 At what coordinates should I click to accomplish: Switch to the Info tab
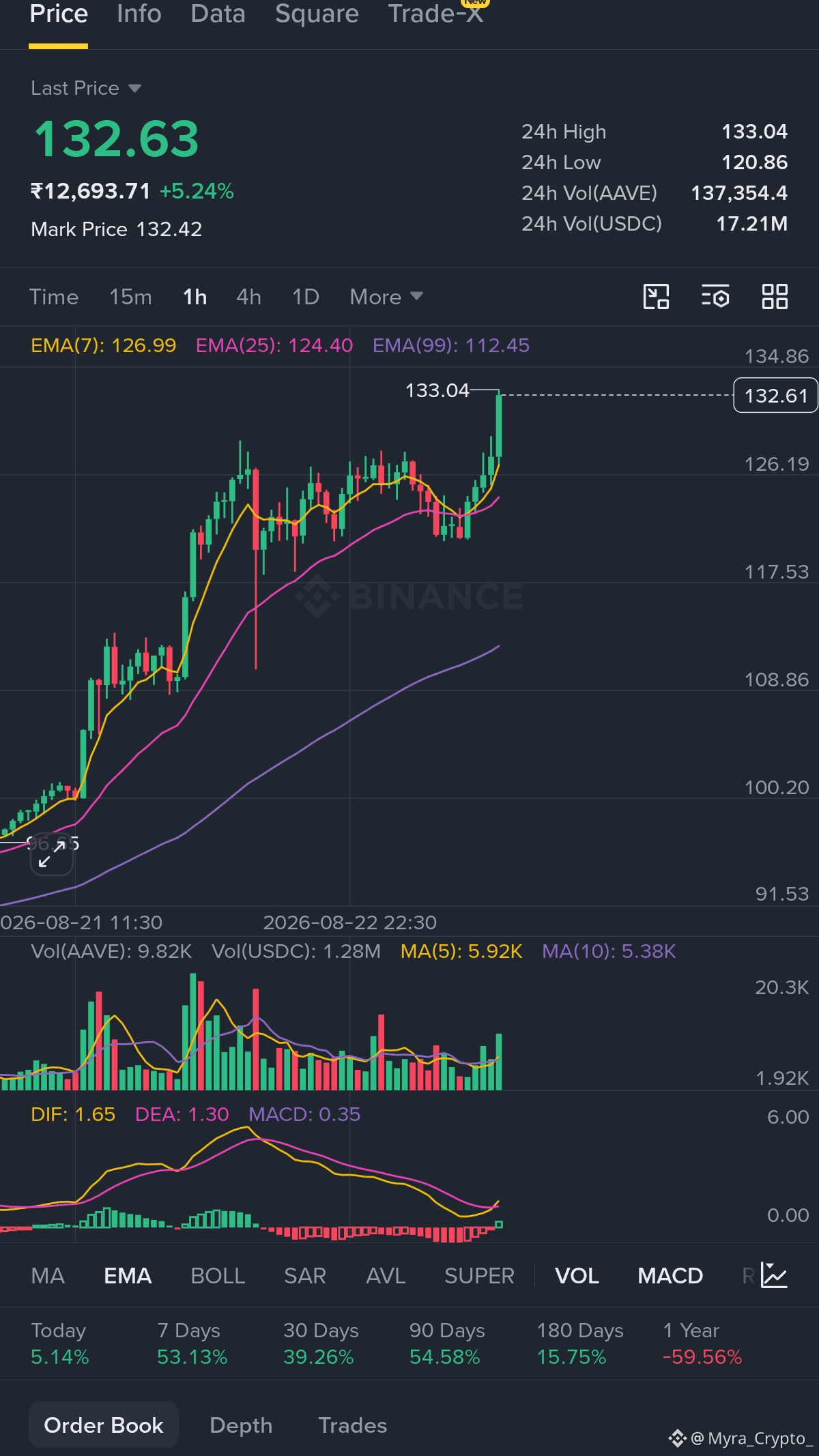tap(139, 14)
